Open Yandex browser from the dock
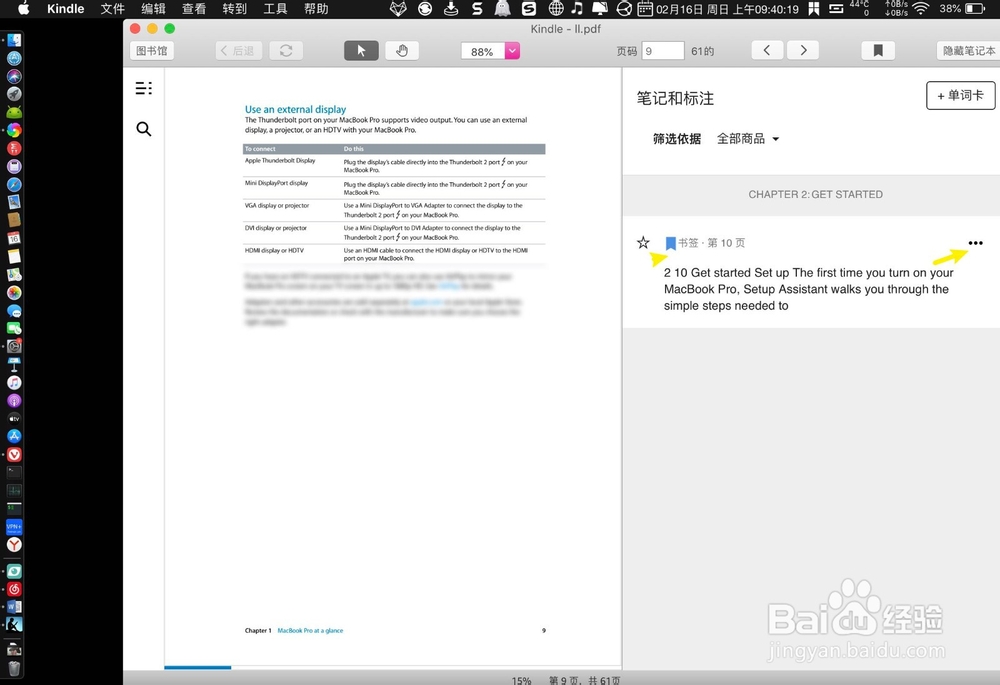The height and width of the screenshot is (685, 1000). [x=14, y=545]
